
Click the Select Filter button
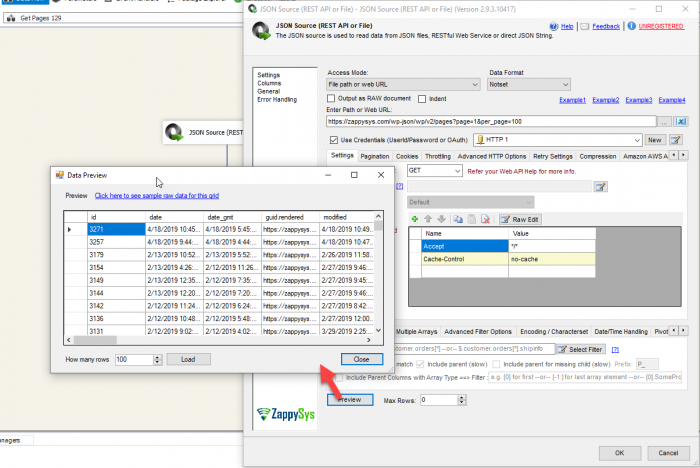581,349
